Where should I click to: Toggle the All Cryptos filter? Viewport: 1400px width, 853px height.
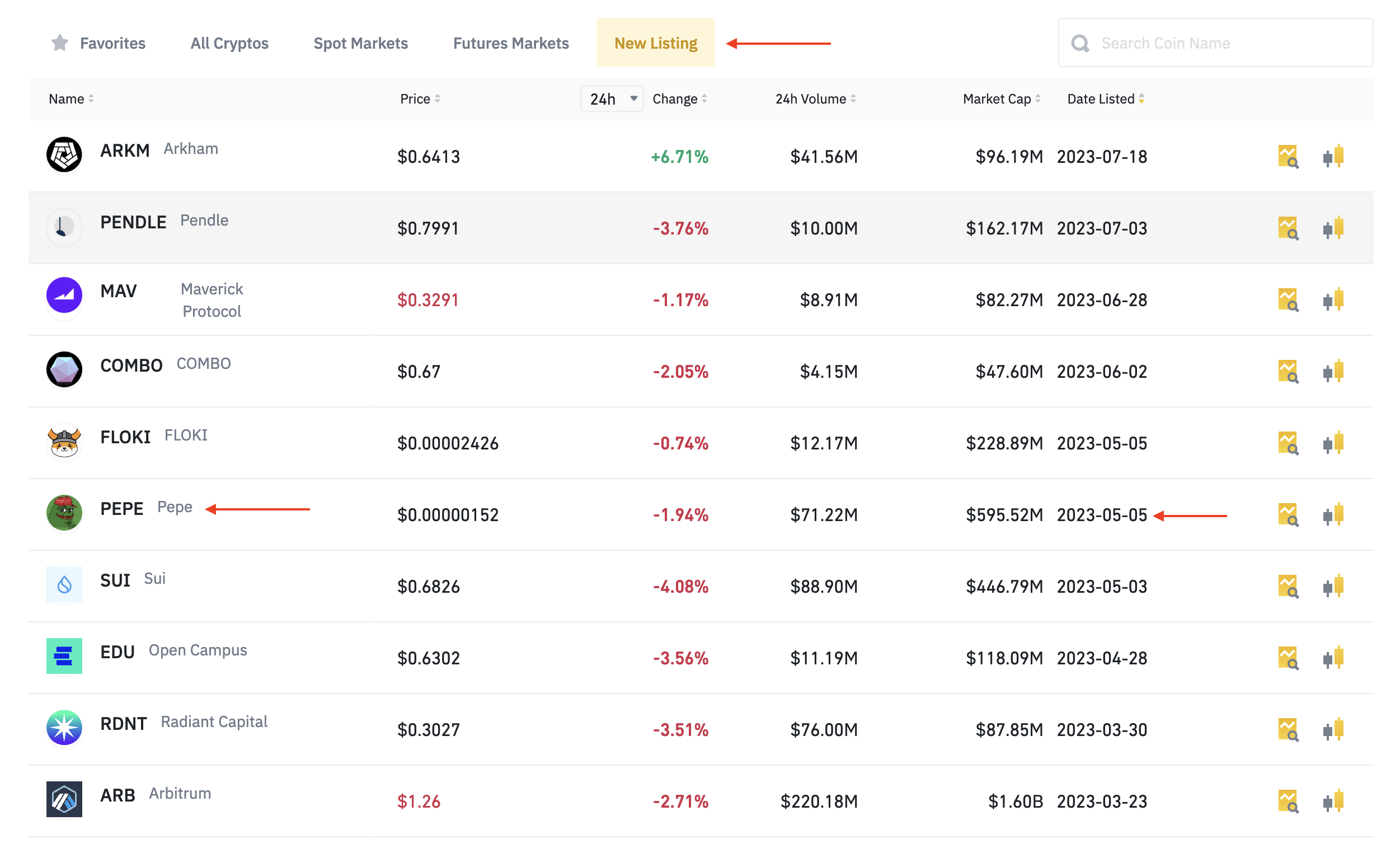229,42
